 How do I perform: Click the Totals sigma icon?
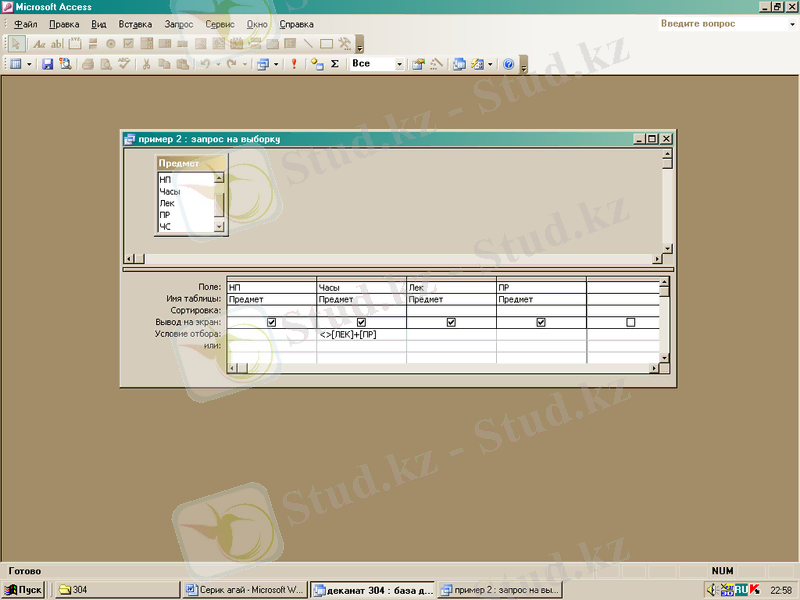coord(334,64)
